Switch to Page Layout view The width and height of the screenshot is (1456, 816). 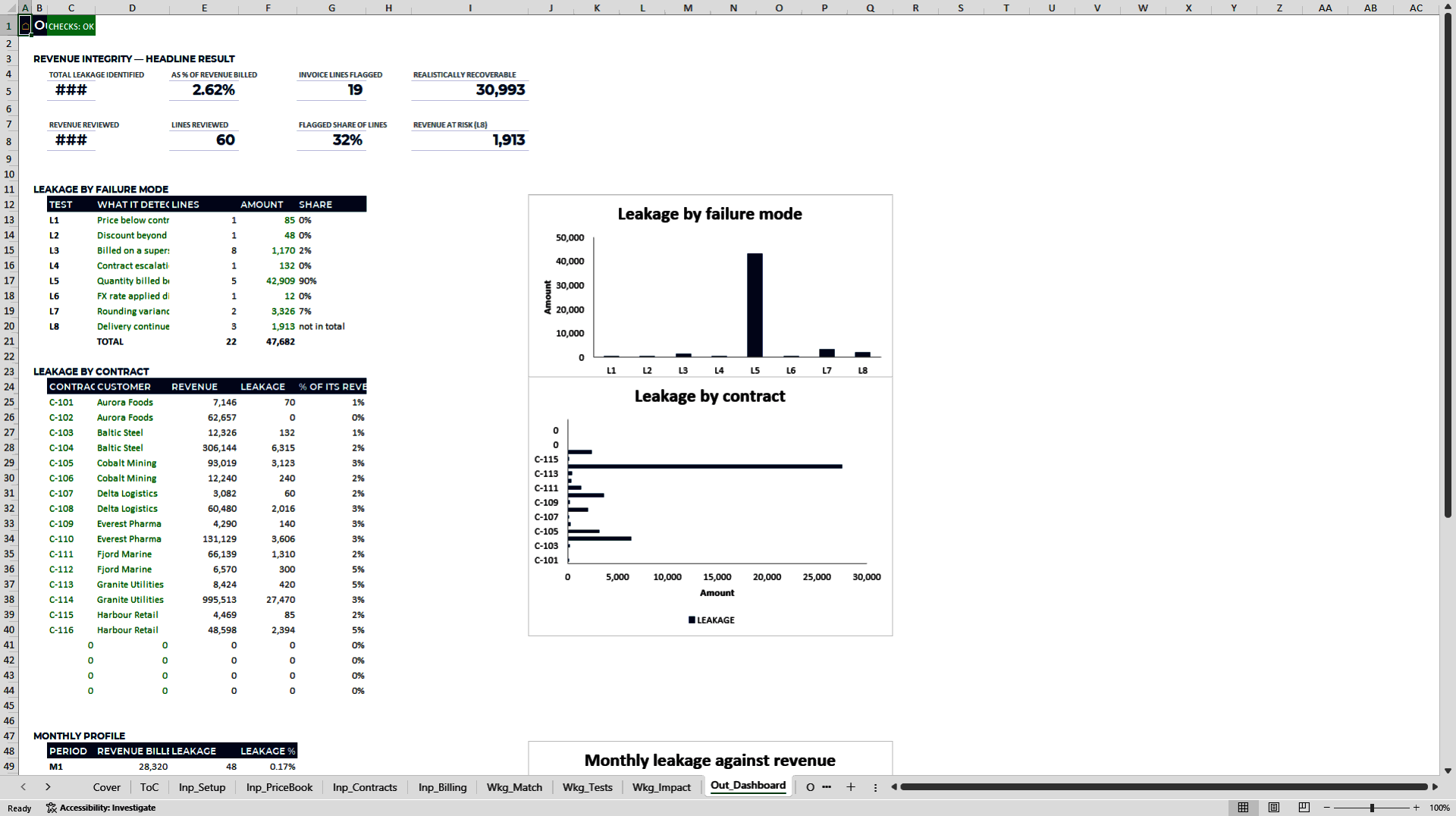pyautogui.click(x=1273, y=808)
